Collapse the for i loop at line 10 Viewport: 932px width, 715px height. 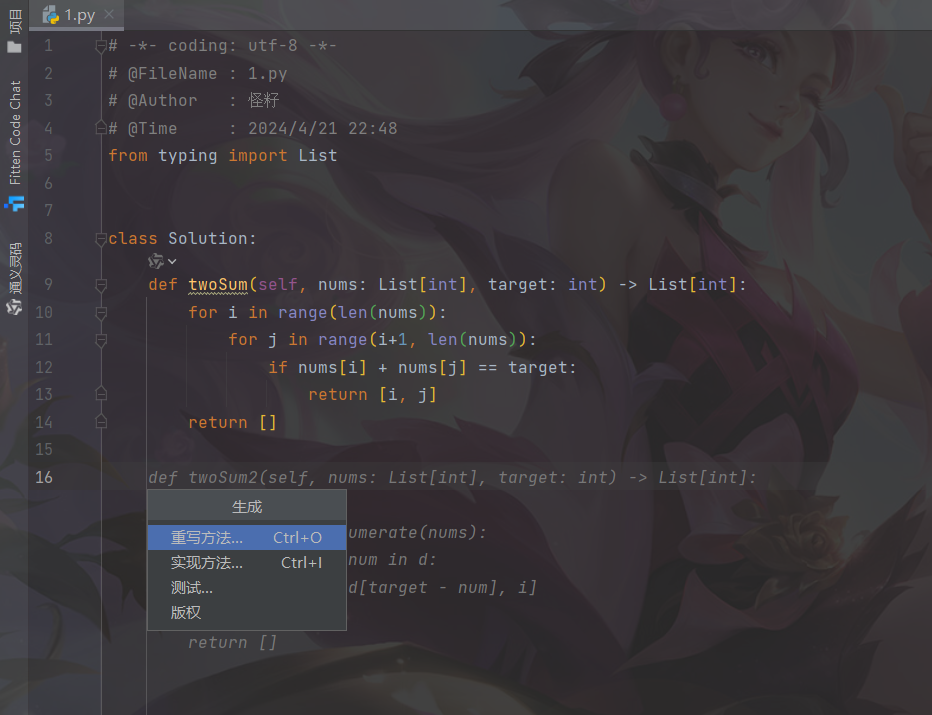[x=100, y=313]
